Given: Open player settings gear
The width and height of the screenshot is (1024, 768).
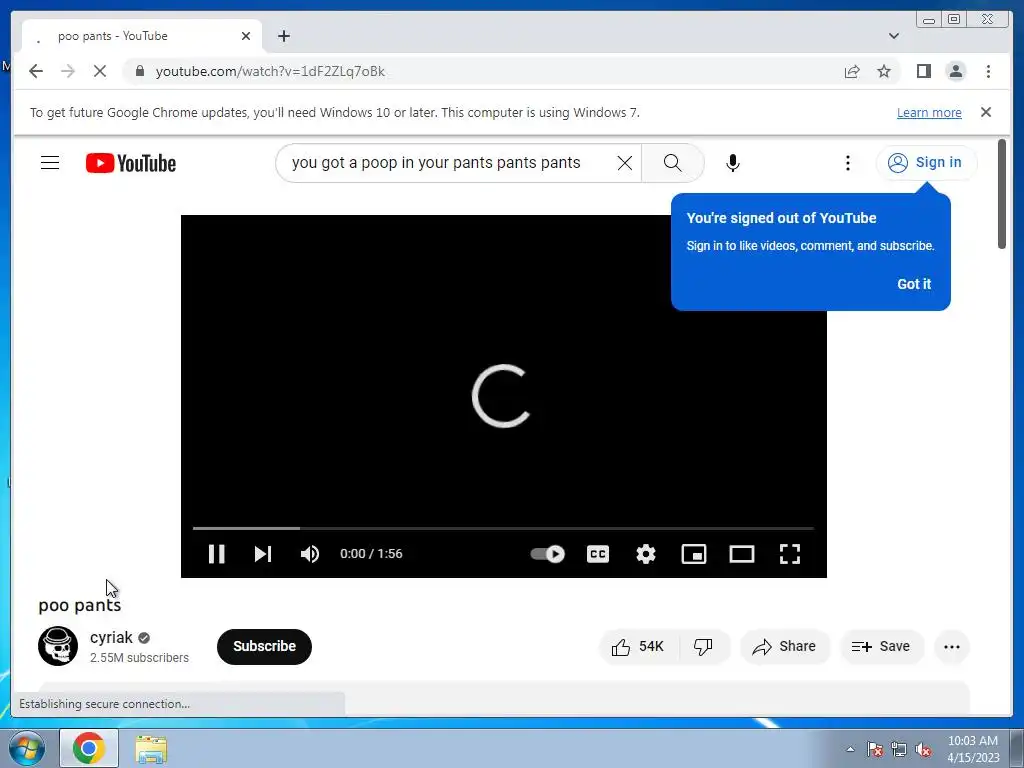Looking at the screenshot, I should (x=646, y=554).
